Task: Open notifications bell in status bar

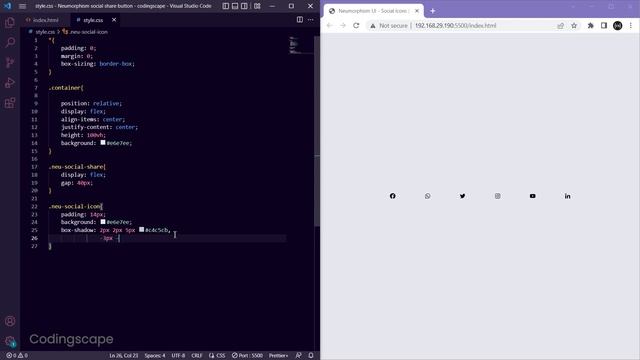Action: pos(311,356)
